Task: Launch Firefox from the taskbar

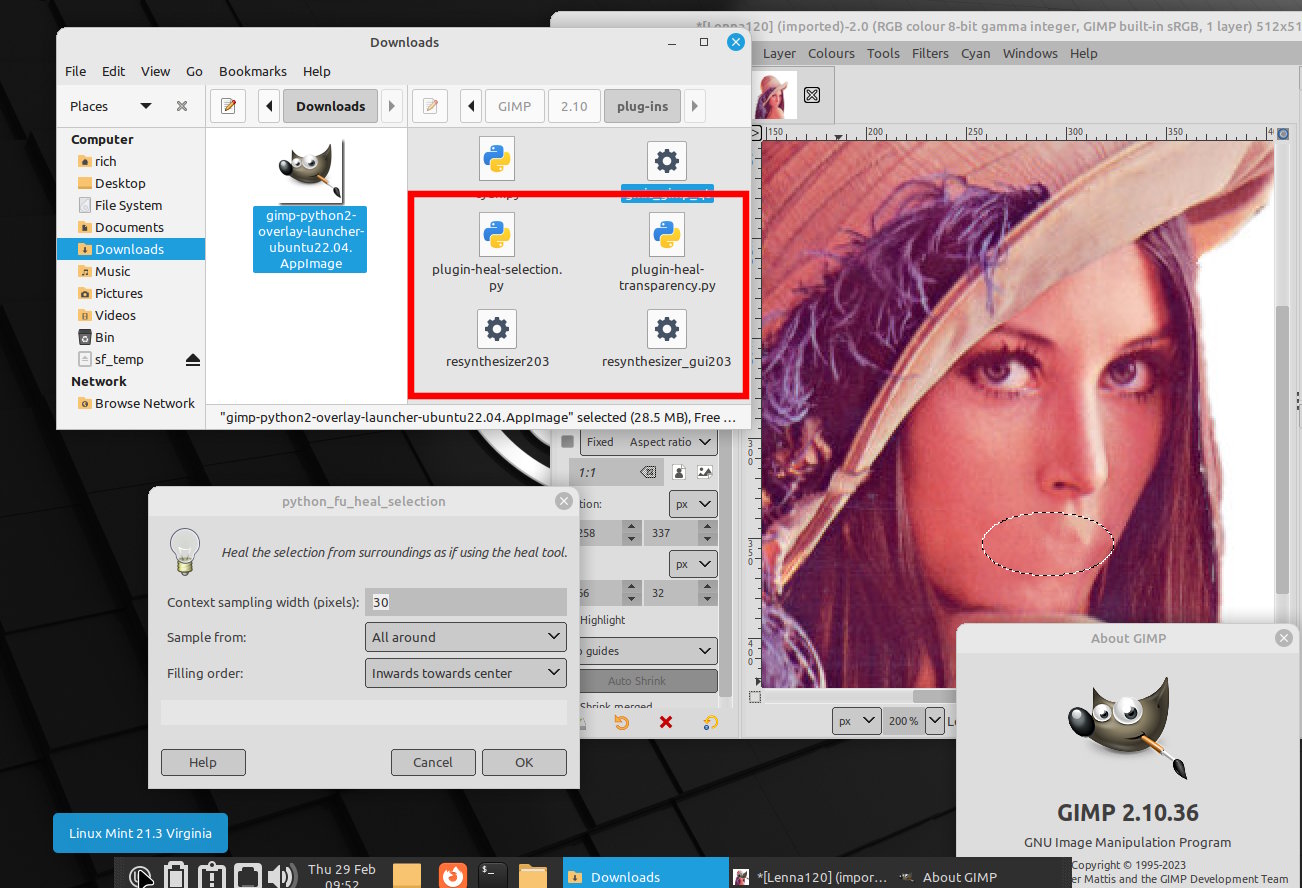Action: [x=453, y=876]
